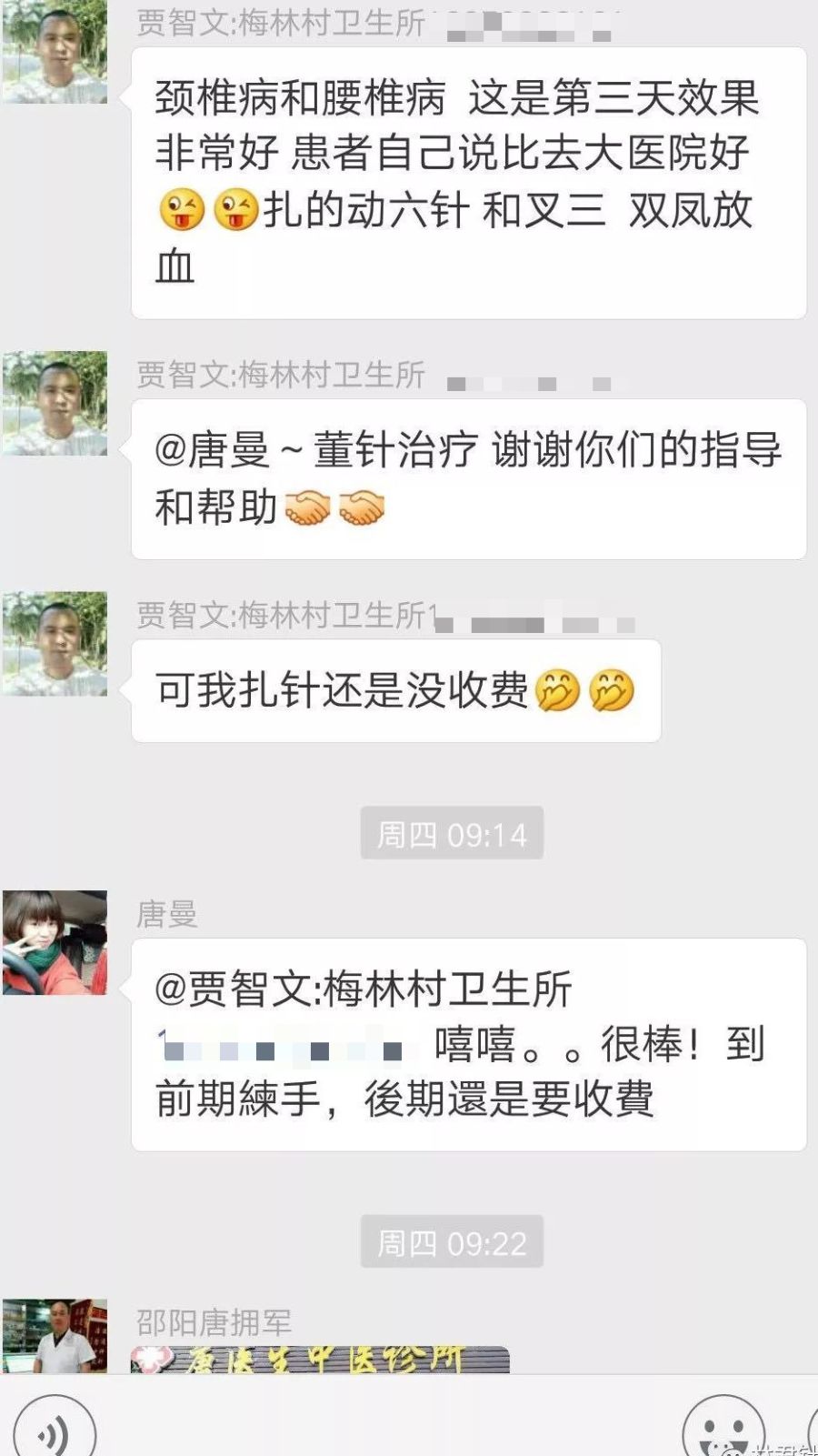Image resolution: width=818 pixels, height=1456 pixels.
Task: Tap the @贾智文:梅林村卫生所 mention in 唐曼's reply
Action: click(364, 989)
